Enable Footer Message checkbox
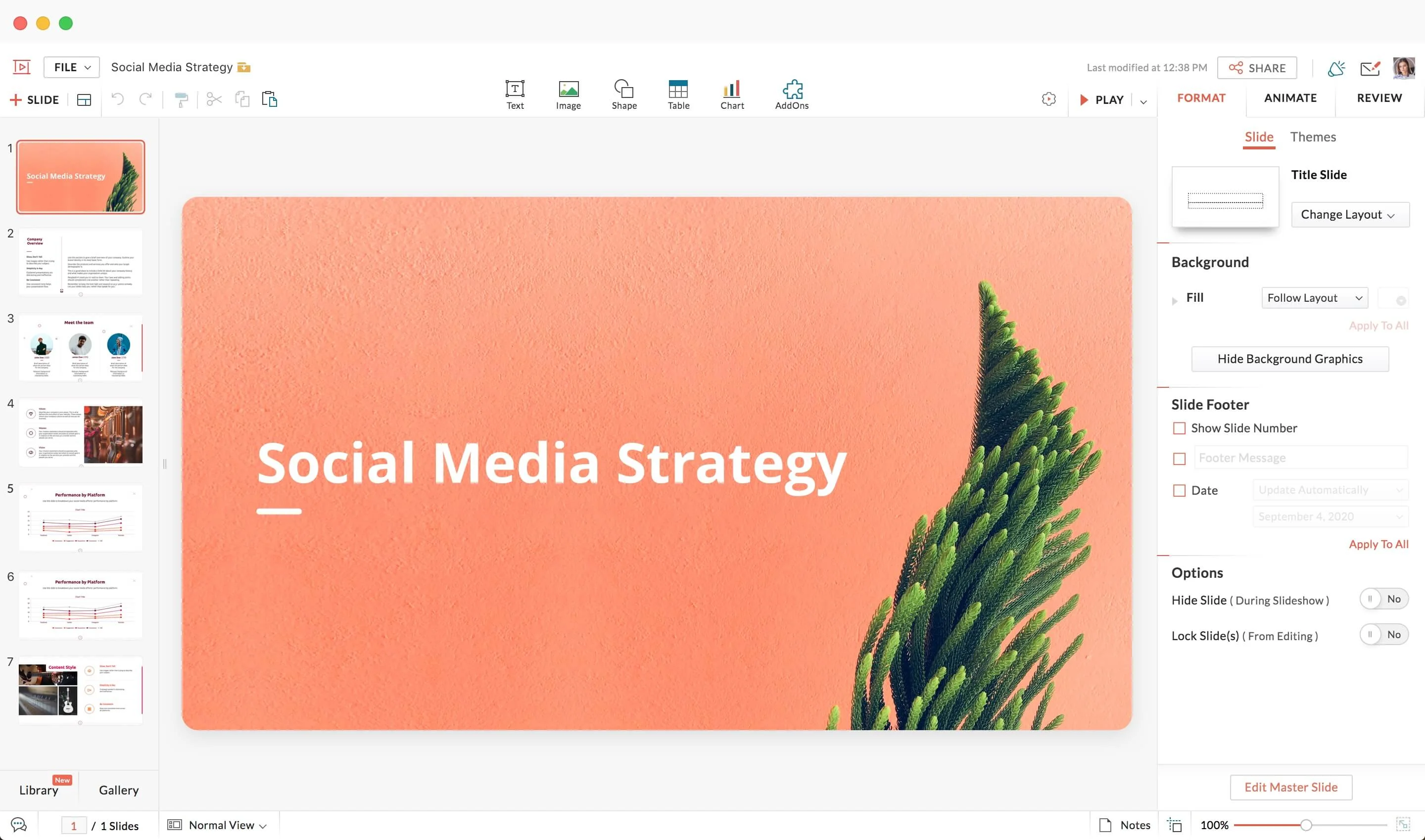 tap(1179, 459)
